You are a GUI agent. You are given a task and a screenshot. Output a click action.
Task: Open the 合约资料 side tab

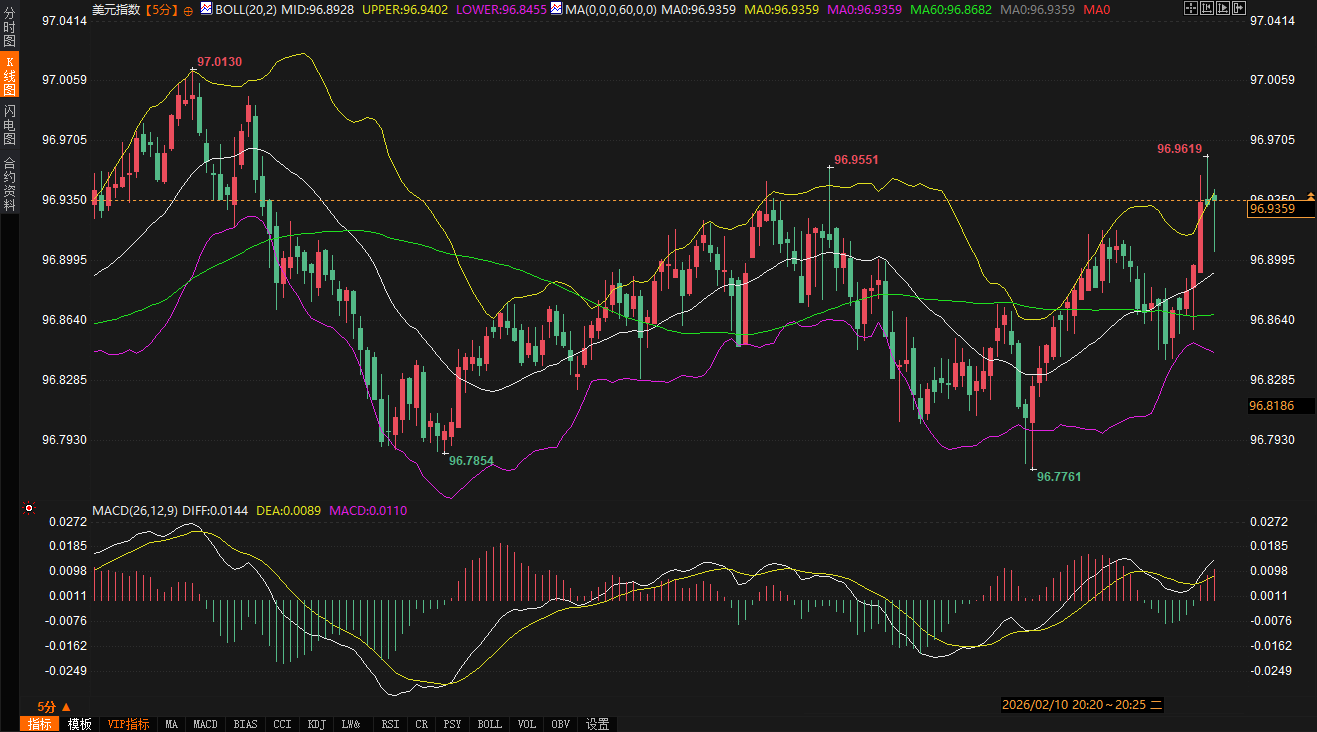(9, 183)
